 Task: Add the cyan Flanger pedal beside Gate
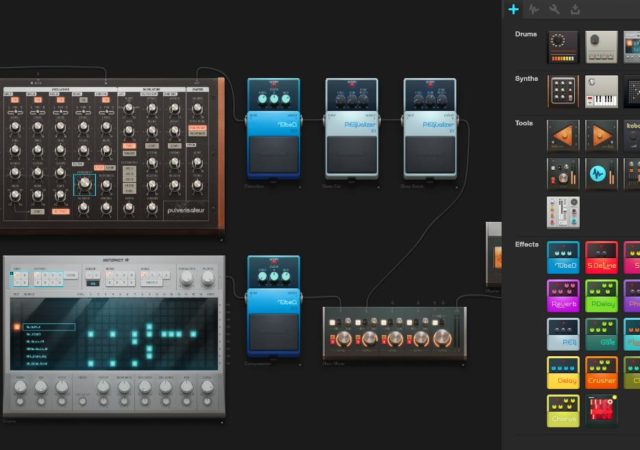pos(632,334)
